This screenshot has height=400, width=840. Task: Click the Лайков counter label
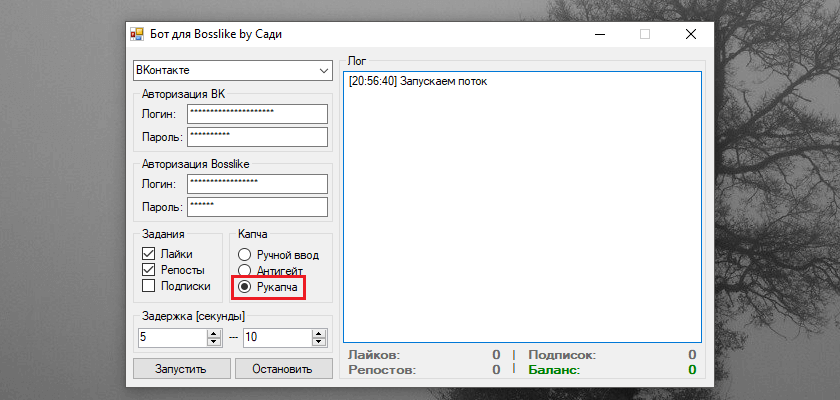tap(374, 354)
